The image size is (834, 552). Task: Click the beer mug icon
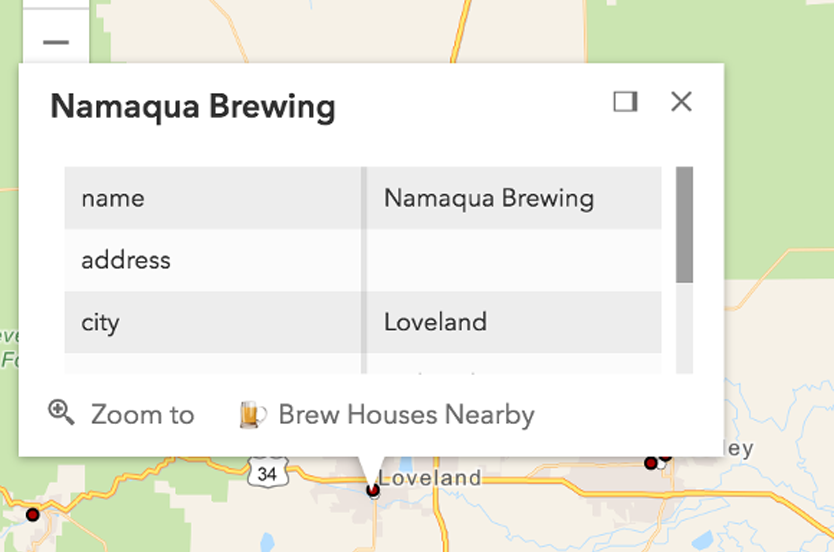click(253, 414)
